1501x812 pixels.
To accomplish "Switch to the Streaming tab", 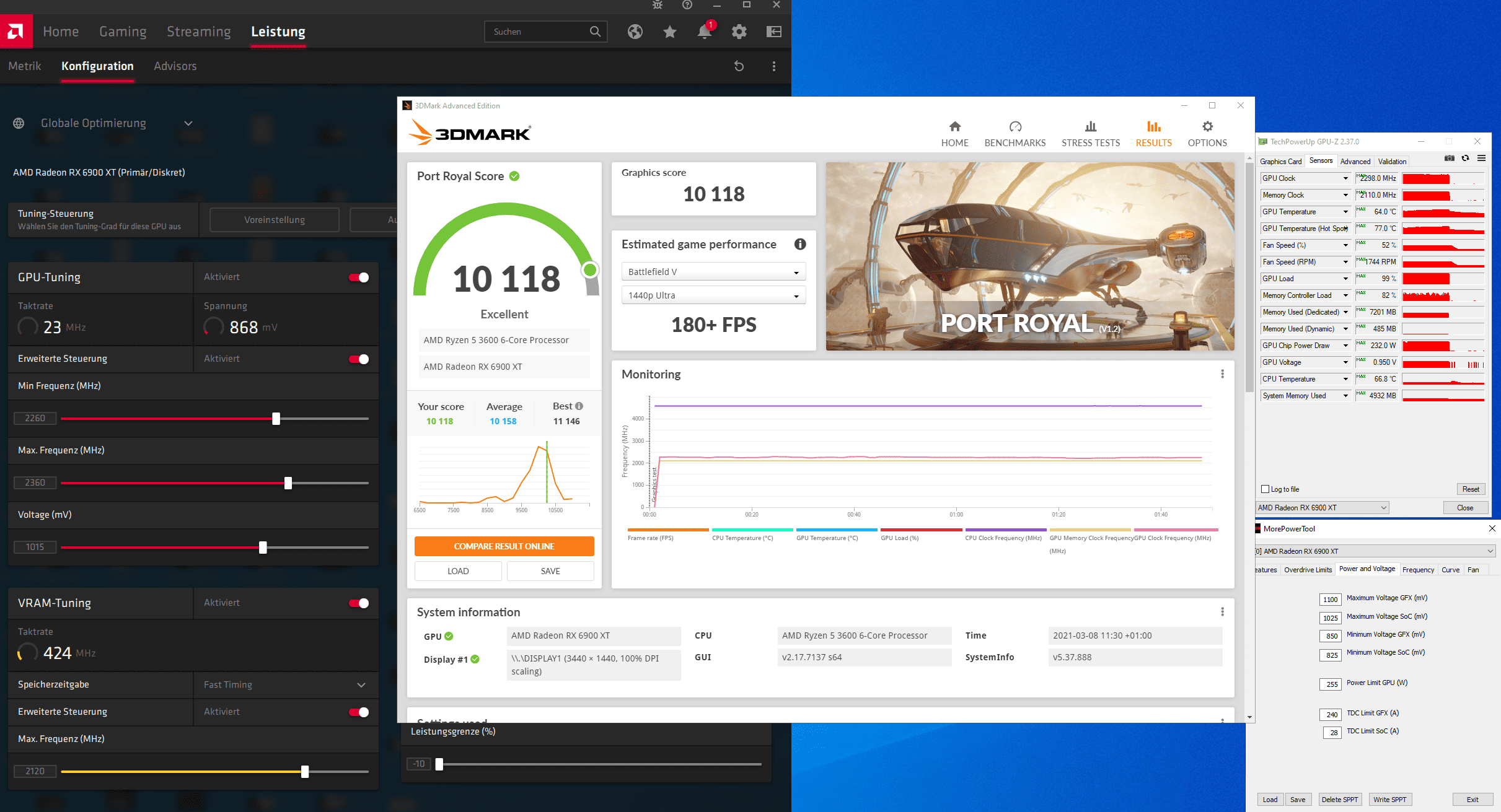I will point(198,32).
